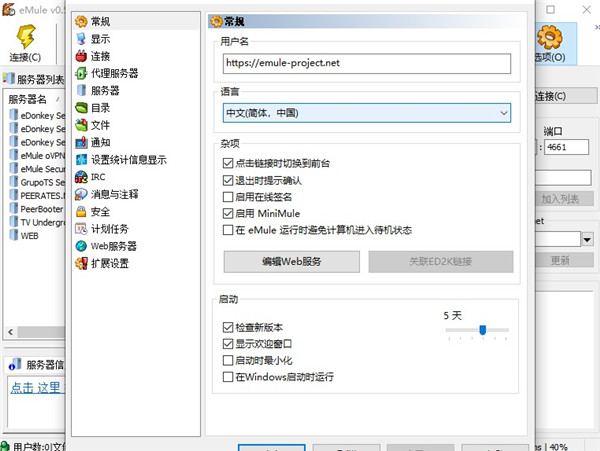The width and height of the screenshot is (600, 451).
Task: Click the 常规 gear icon in sidebar
Action: click(81, 21)
